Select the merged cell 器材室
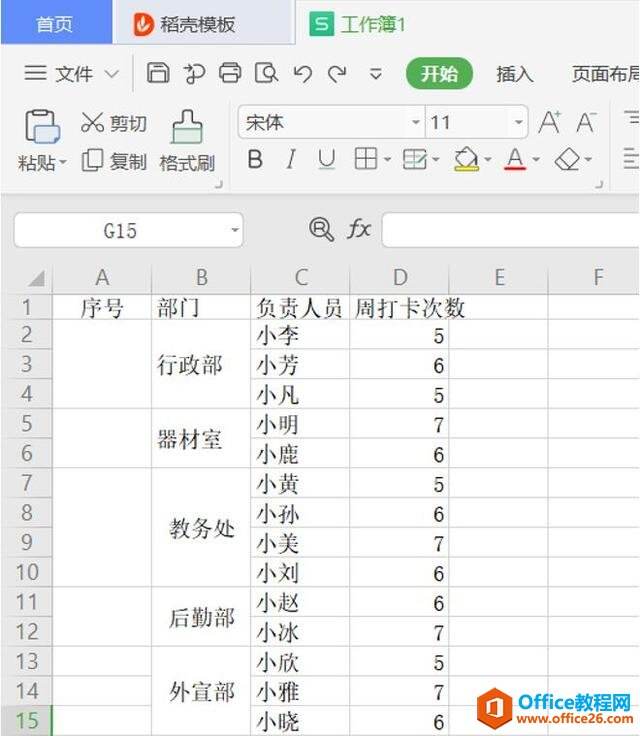640x736 pixels. pyautogui.click(x=201, y=438)
